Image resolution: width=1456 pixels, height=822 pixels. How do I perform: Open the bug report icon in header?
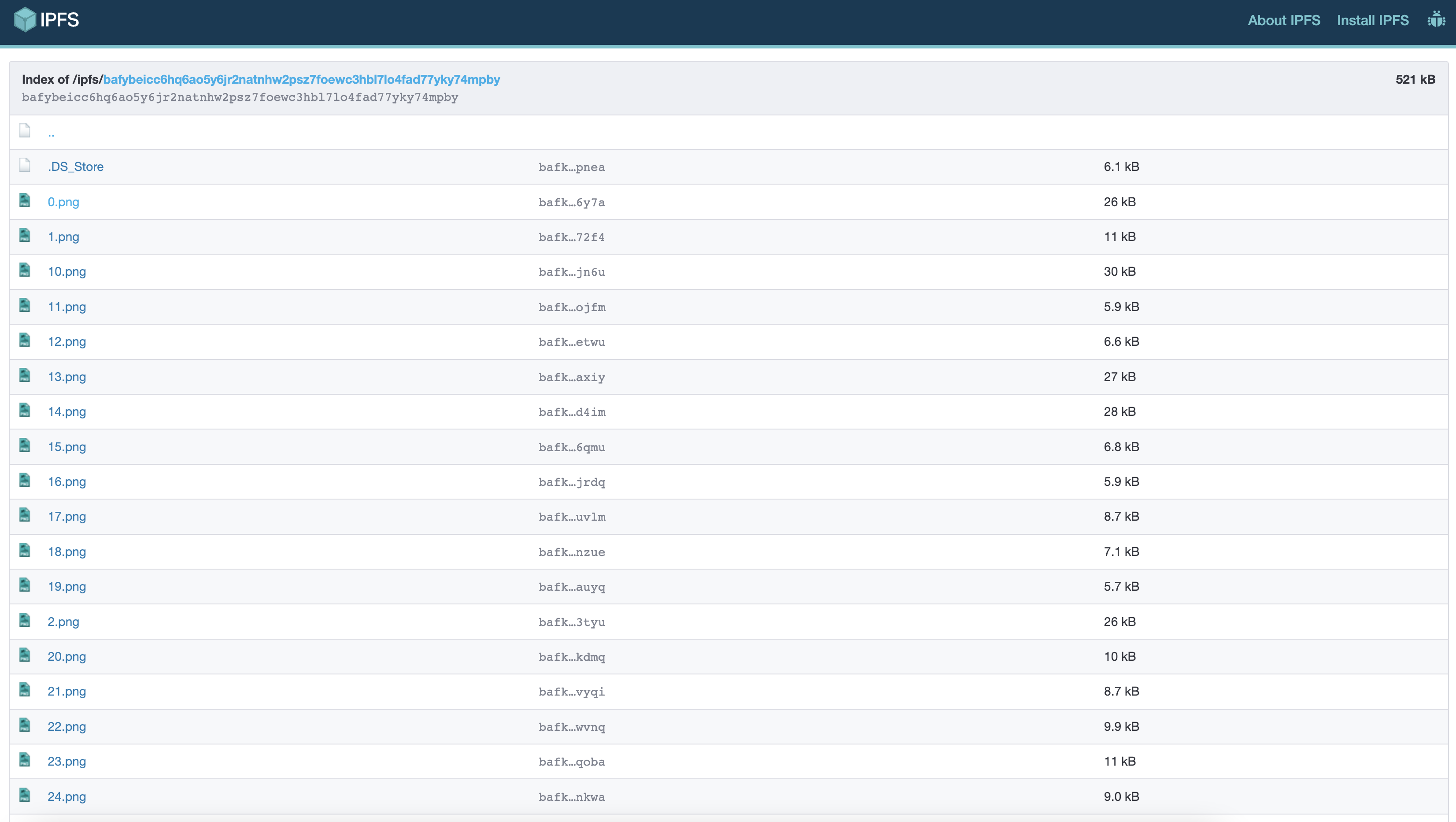click(1436, 20)
